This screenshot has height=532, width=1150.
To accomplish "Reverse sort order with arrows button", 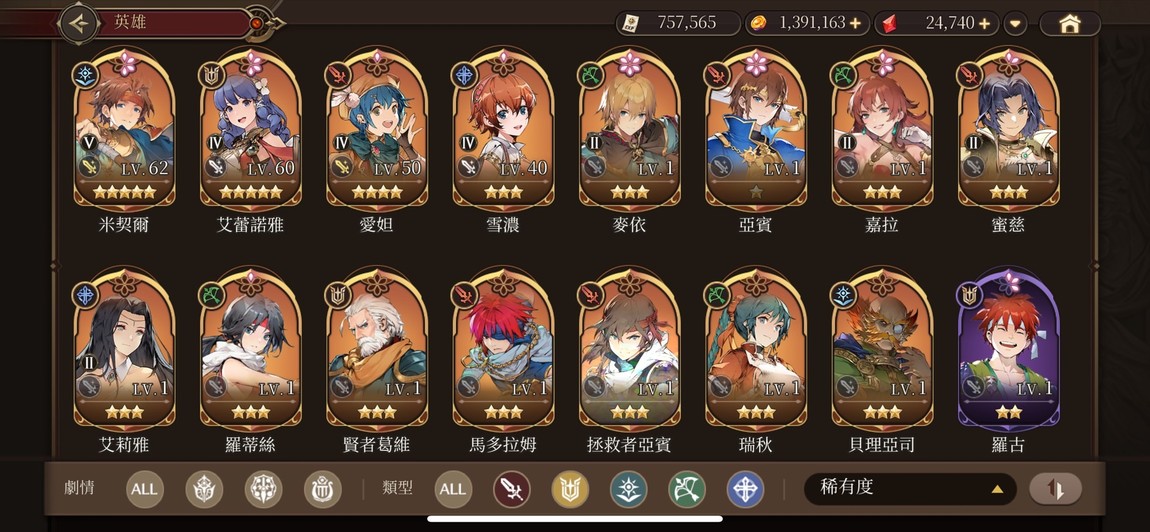I will [x=1055, y=489].
